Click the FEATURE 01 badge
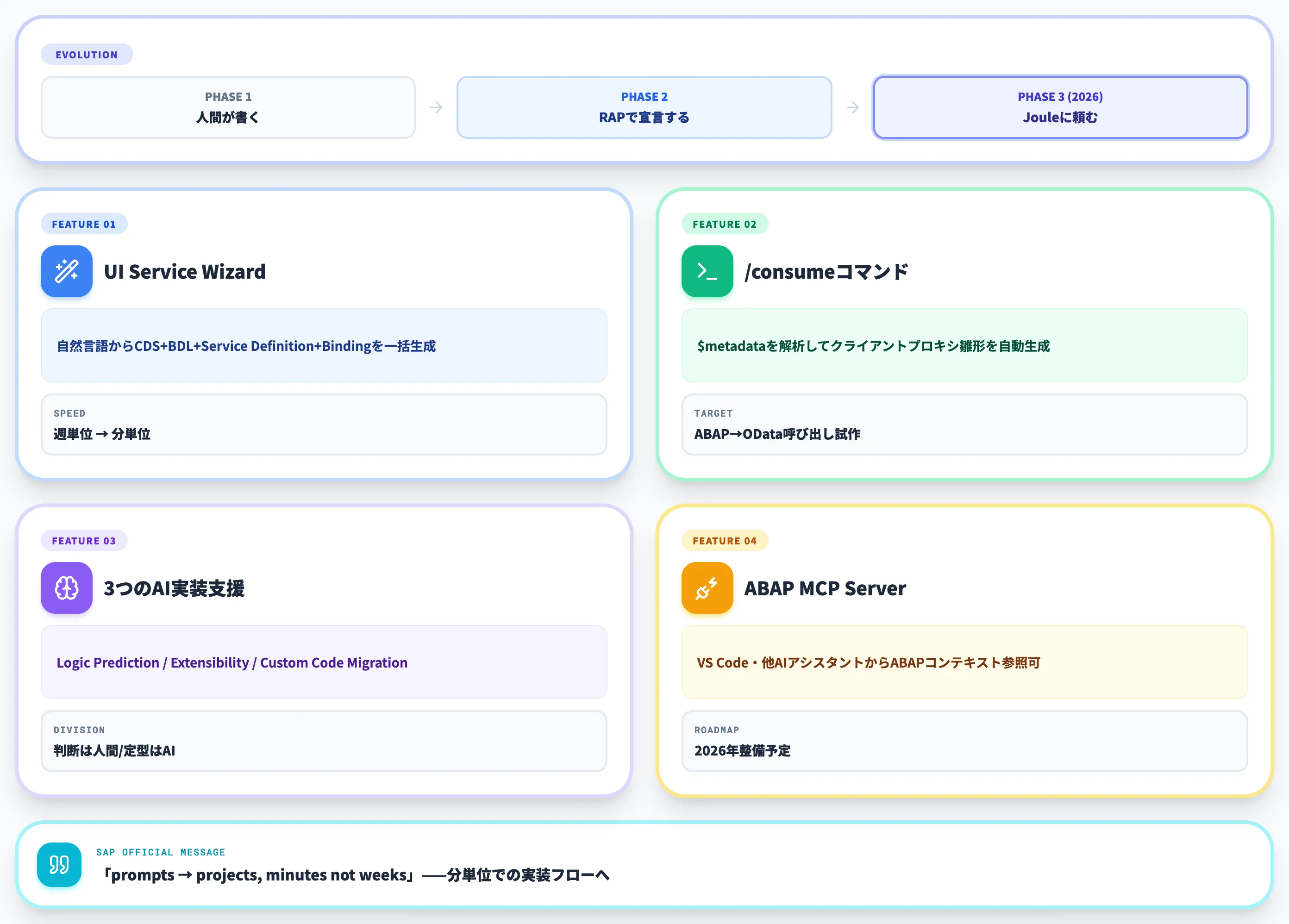This screenshot has width=1289, height=924. coord(84,224)
